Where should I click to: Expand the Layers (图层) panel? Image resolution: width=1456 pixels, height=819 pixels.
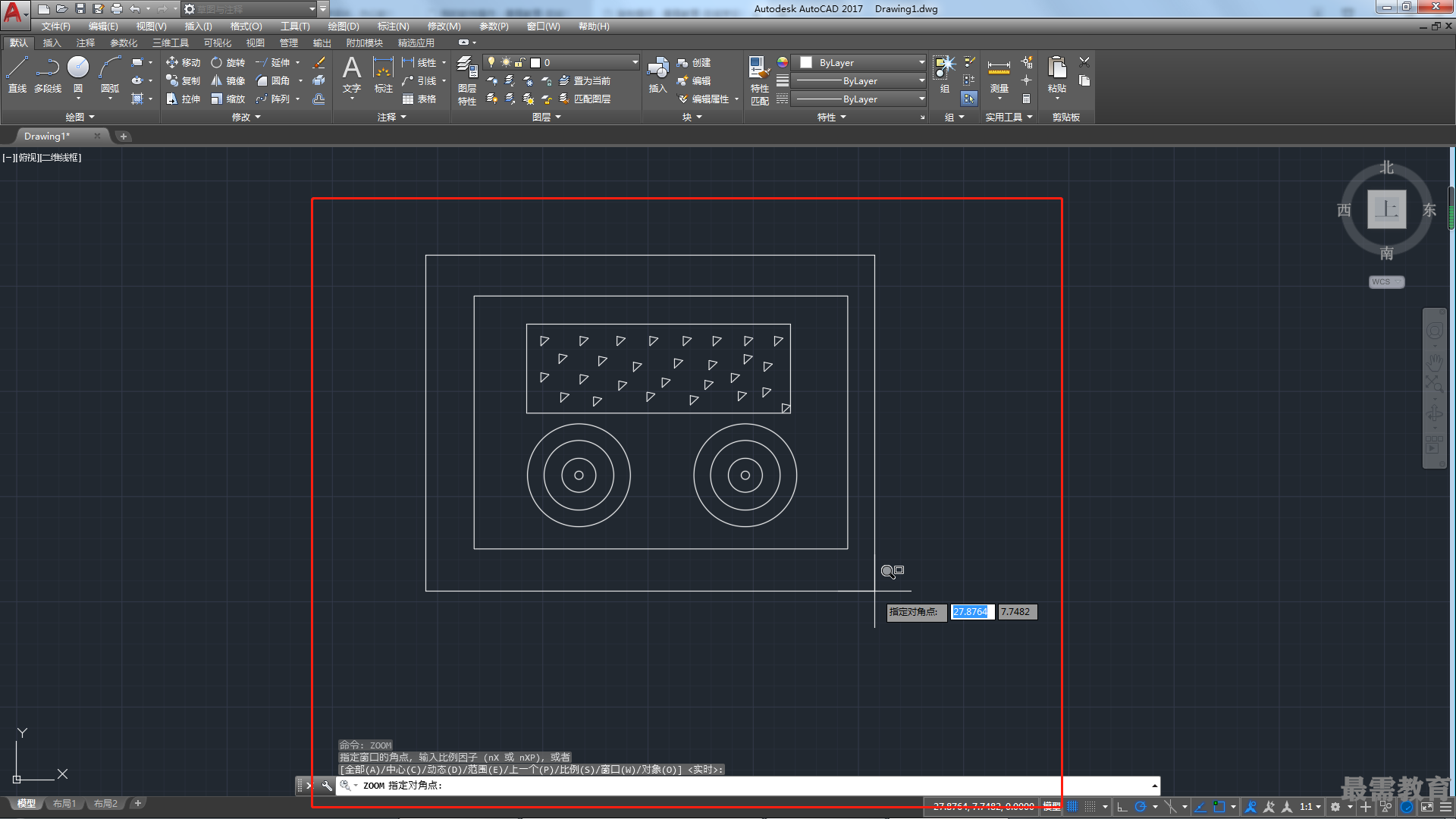pyautogui.click(x=546, y=118)
